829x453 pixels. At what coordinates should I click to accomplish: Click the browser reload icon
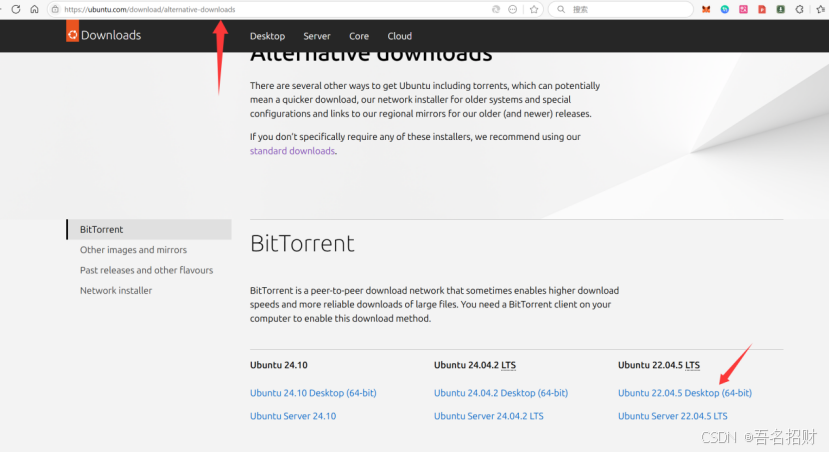coord(16,9)
